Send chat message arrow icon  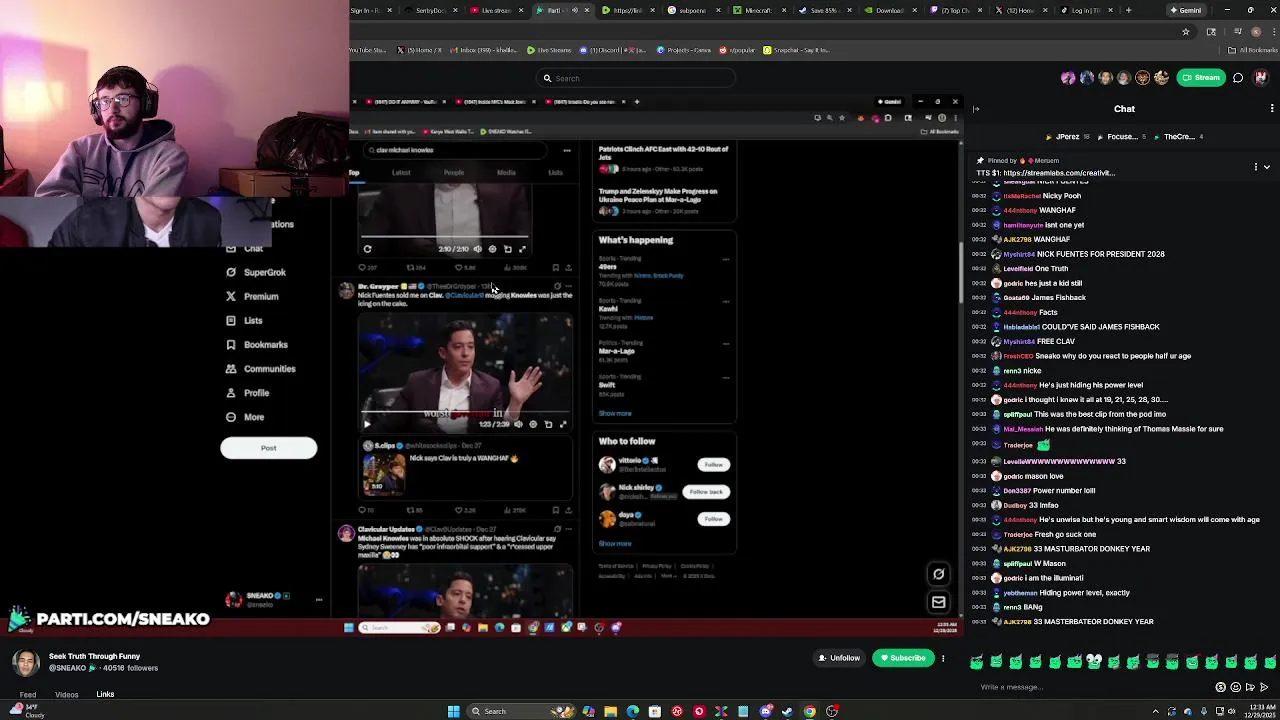(1265, 687)
